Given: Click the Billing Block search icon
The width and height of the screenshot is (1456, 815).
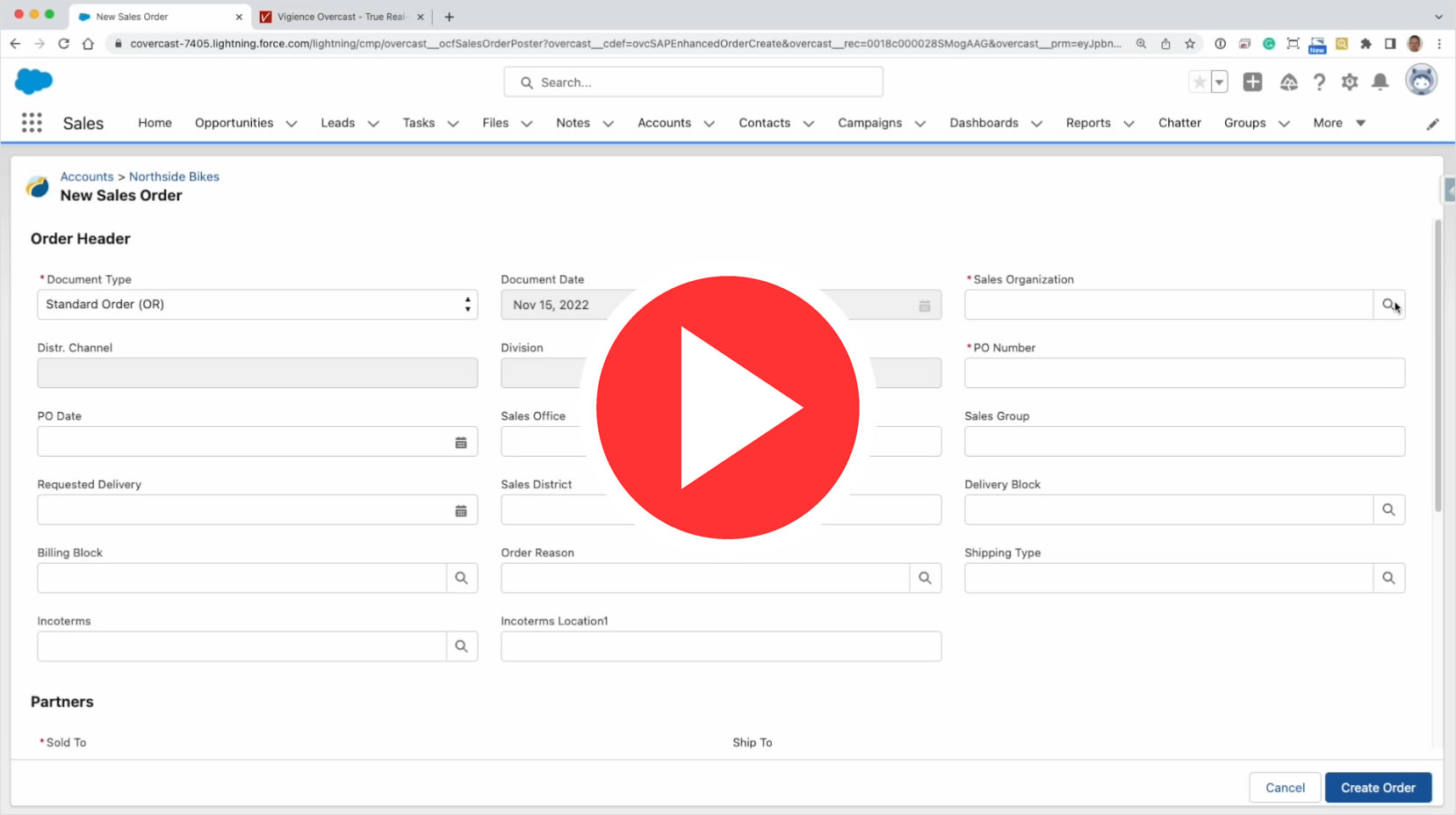Looking at the screenshot, I should 461,578.
